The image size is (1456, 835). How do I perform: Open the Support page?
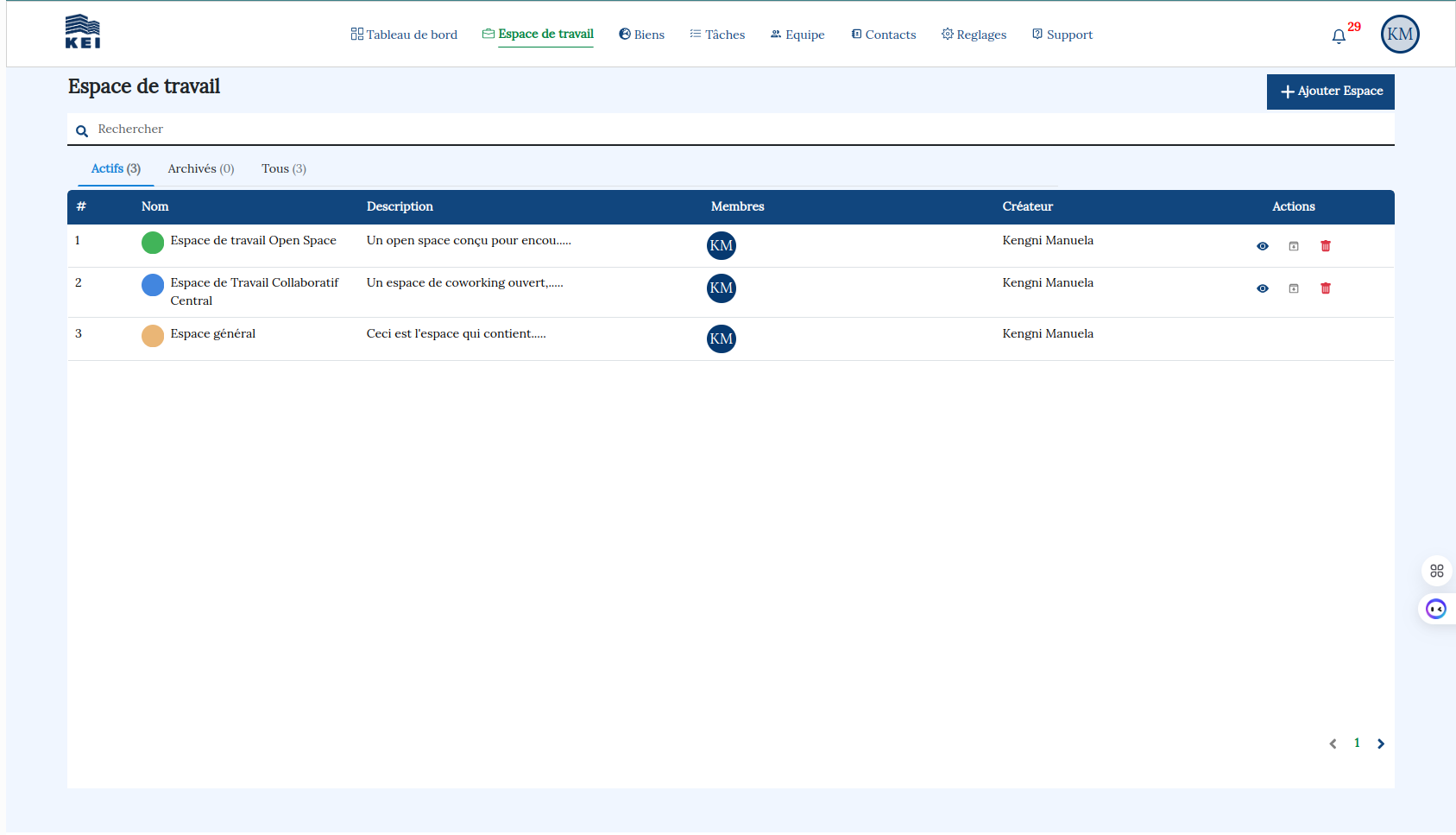coord(1062,35)
